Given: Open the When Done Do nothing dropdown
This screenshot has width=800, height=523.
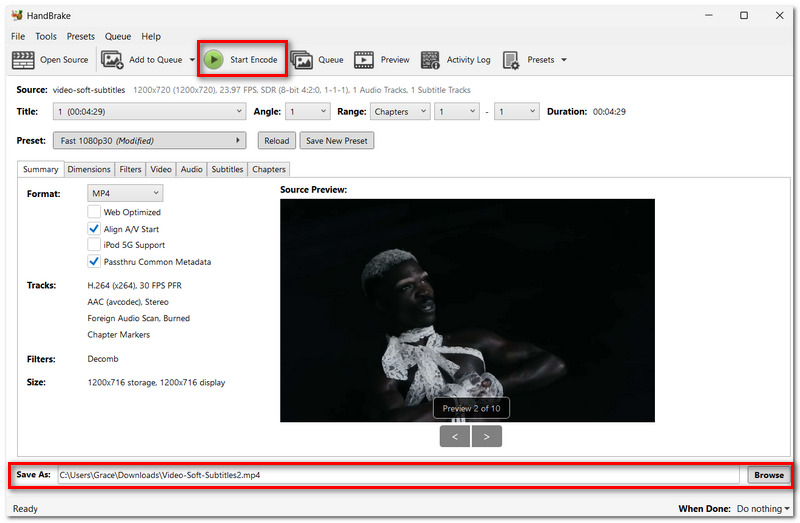Looking at the screenshot, I should pyautogui.click(x=763, y=509).
